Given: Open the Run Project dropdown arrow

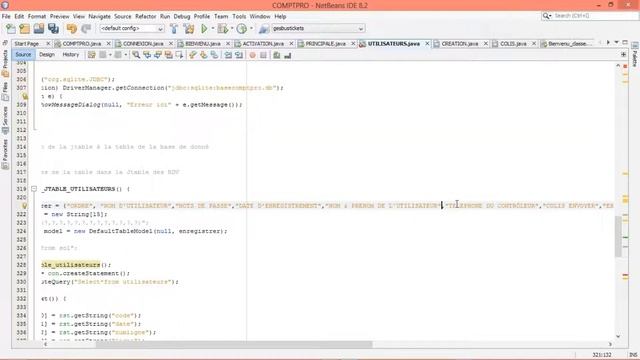Looking at the screenshot, I should point(212,29).
